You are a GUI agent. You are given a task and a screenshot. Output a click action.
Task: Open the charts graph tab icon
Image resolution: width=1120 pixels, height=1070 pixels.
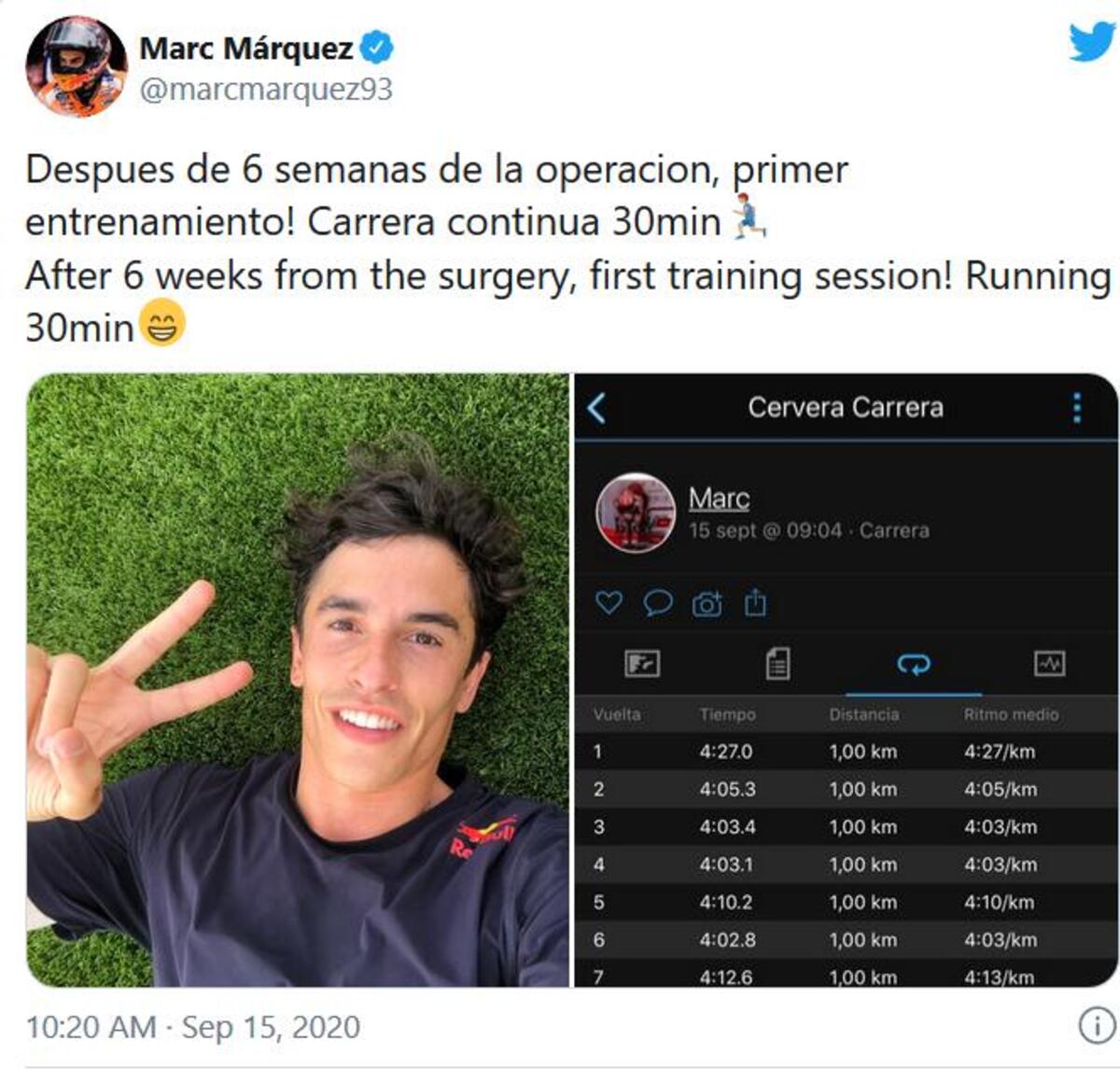pyautogui.click(x=1050, y=664)
